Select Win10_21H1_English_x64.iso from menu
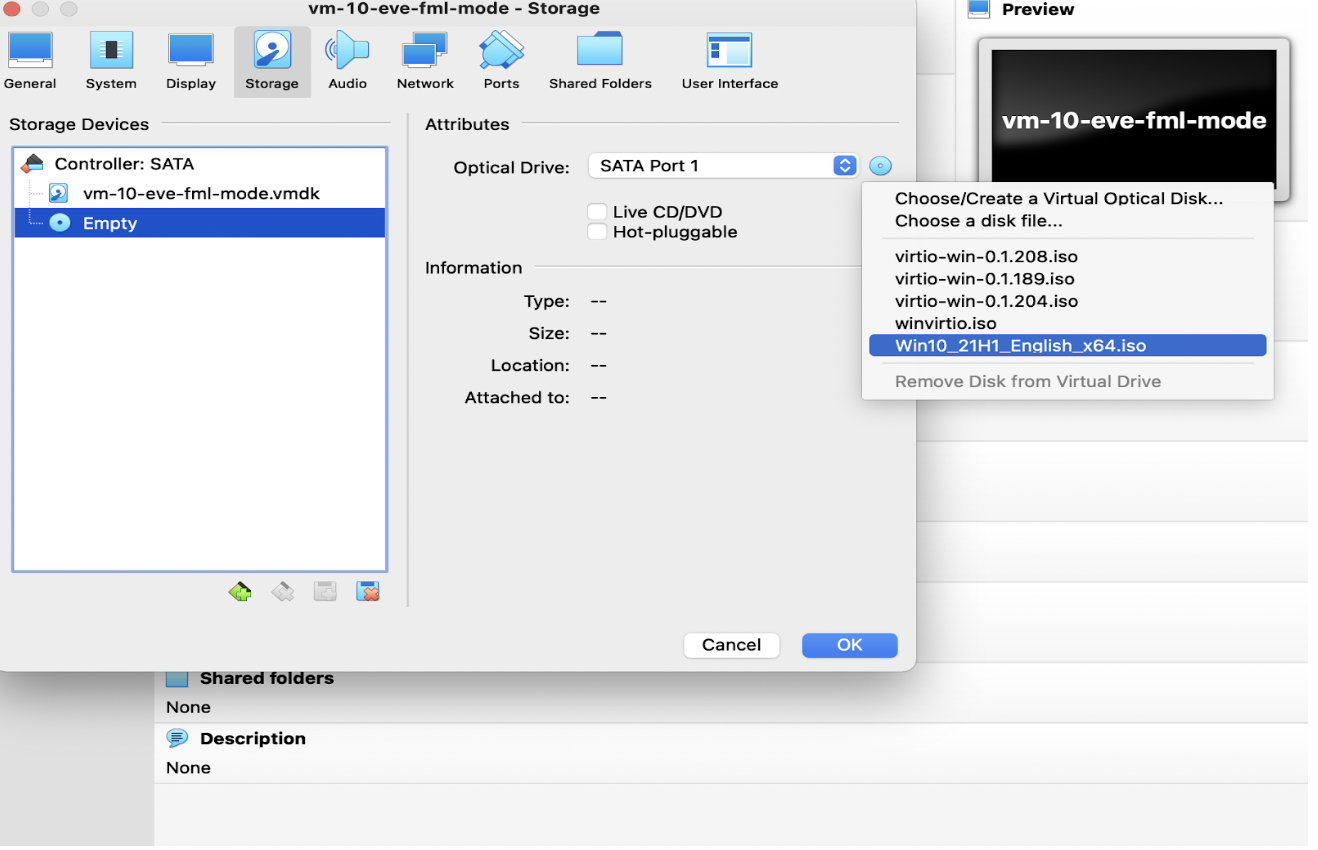 click(x=1020, y=346)
